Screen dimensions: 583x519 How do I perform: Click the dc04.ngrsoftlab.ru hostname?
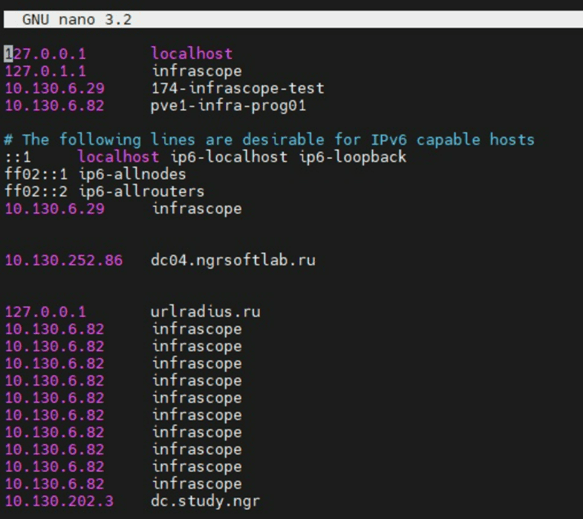233,261
